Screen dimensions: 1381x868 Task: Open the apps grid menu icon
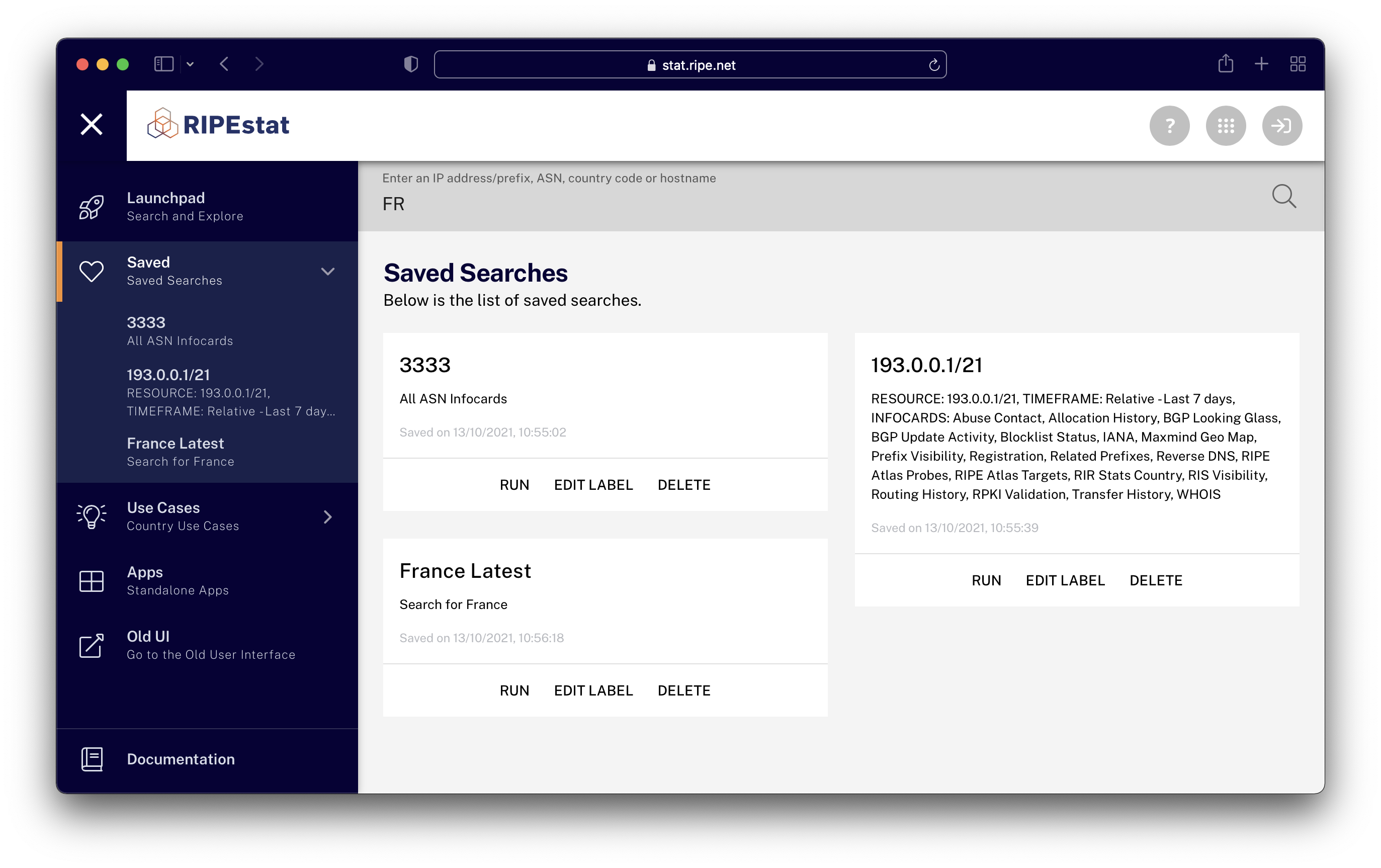(1225, 126)
